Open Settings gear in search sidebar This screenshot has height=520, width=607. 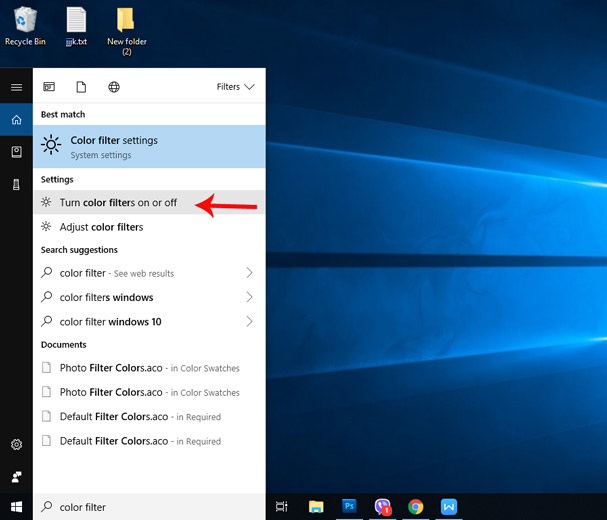(x=16, y=444)
